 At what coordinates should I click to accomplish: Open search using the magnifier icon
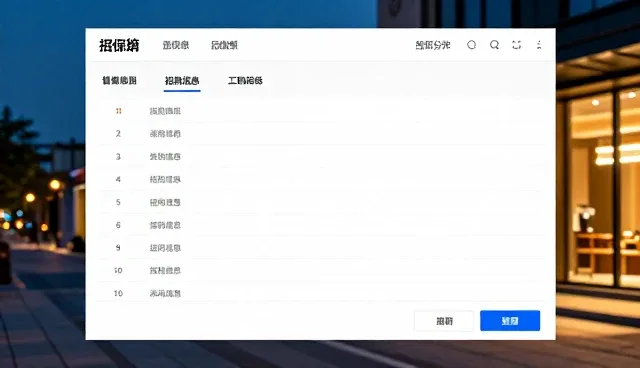(494, 45)
